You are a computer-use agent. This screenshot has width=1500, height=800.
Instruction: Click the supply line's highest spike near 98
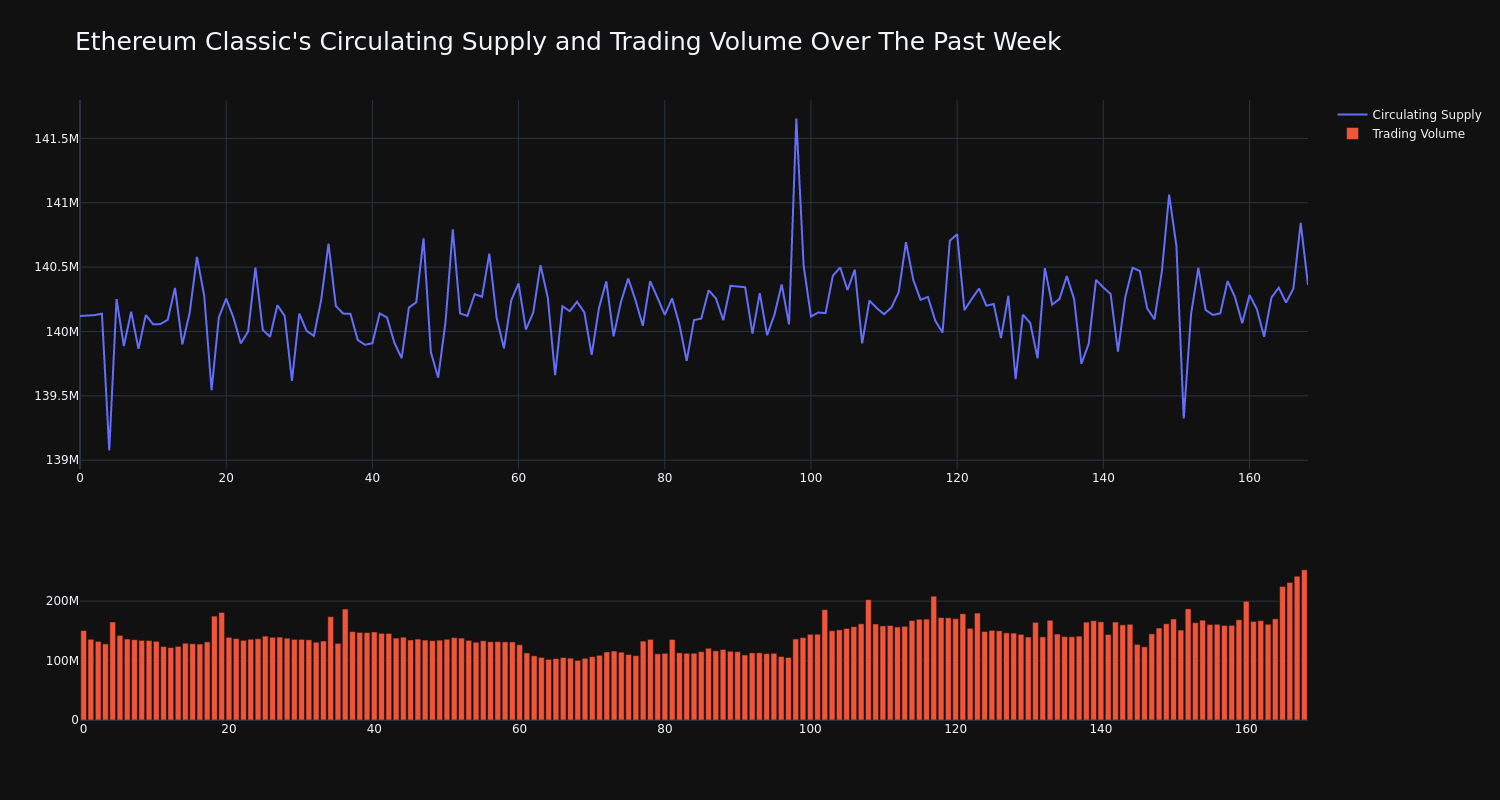[796, 120]
